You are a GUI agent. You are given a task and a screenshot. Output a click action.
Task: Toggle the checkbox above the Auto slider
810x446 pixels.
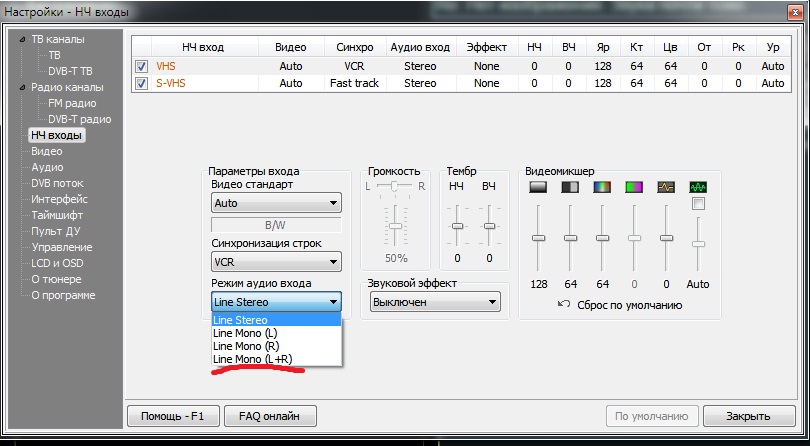698,204
